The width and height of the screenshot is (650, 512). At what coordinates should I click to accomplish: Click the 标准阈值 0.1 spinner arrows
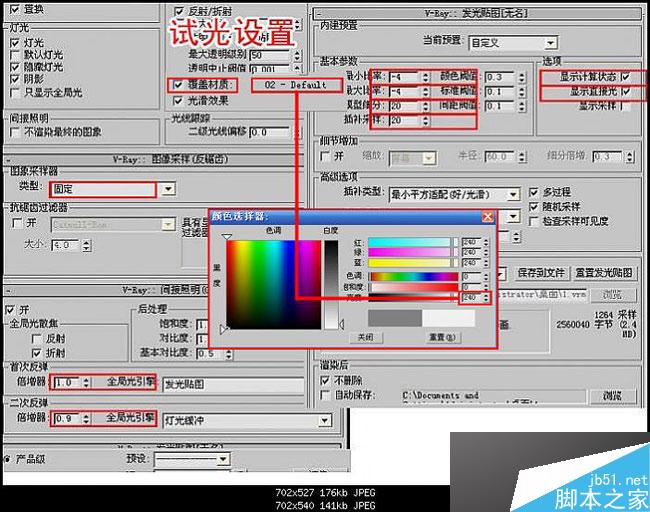point(521,92)
